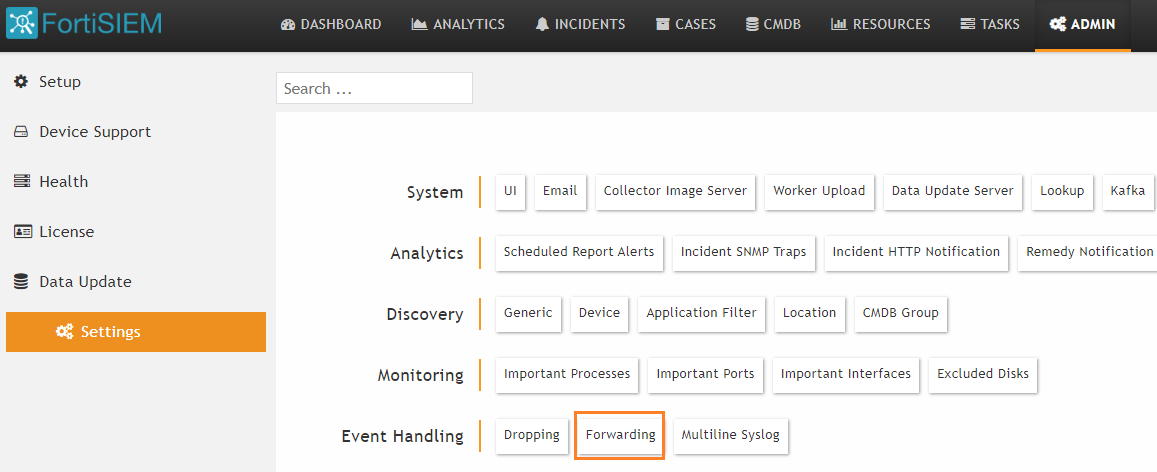Open the Data Update database icon
This screenshot has height=472, width=1157.
click(x=21, y=281)
